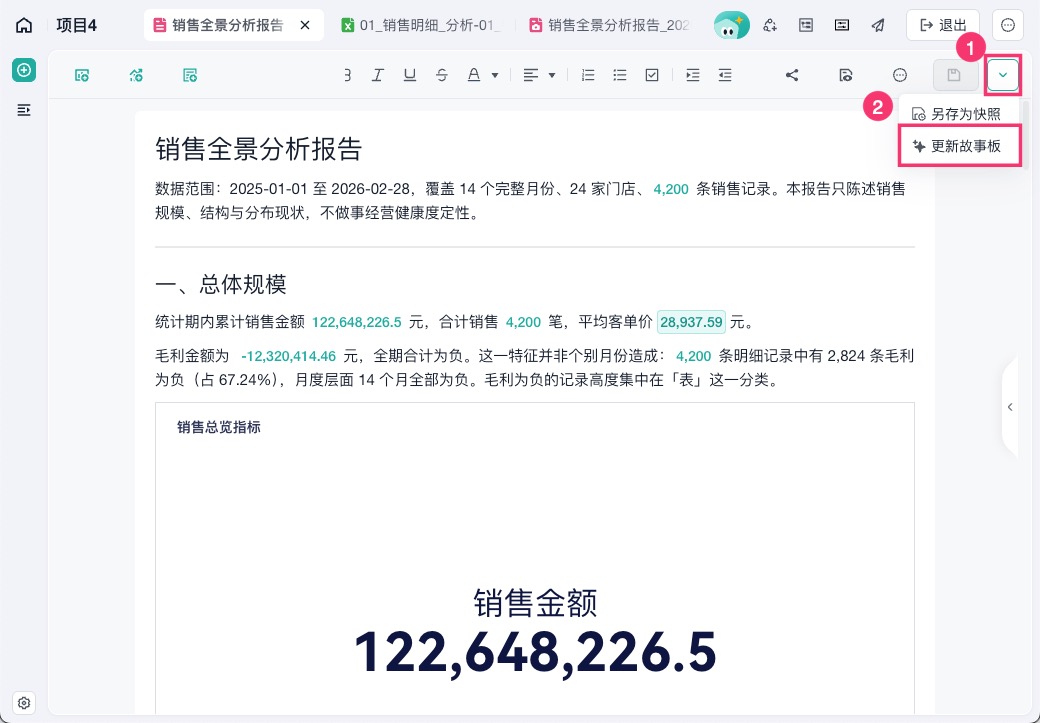This screenshot has height=723, width=1040.
Task: Click the 122,648,226.5 inline data value
Action: pos(357,322)
